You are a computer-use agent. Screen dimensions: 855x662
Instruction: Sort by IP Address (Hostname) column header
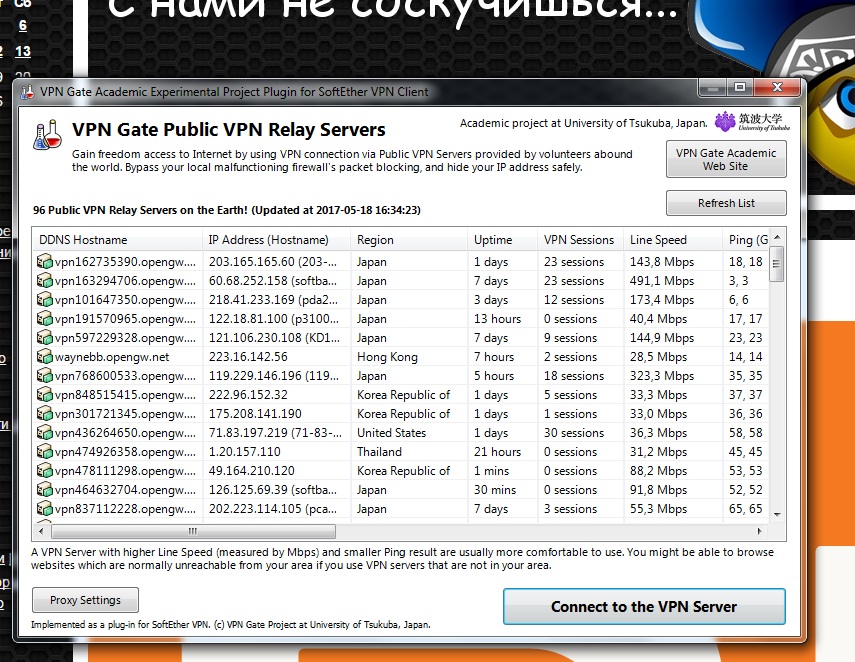click(276, 240)
